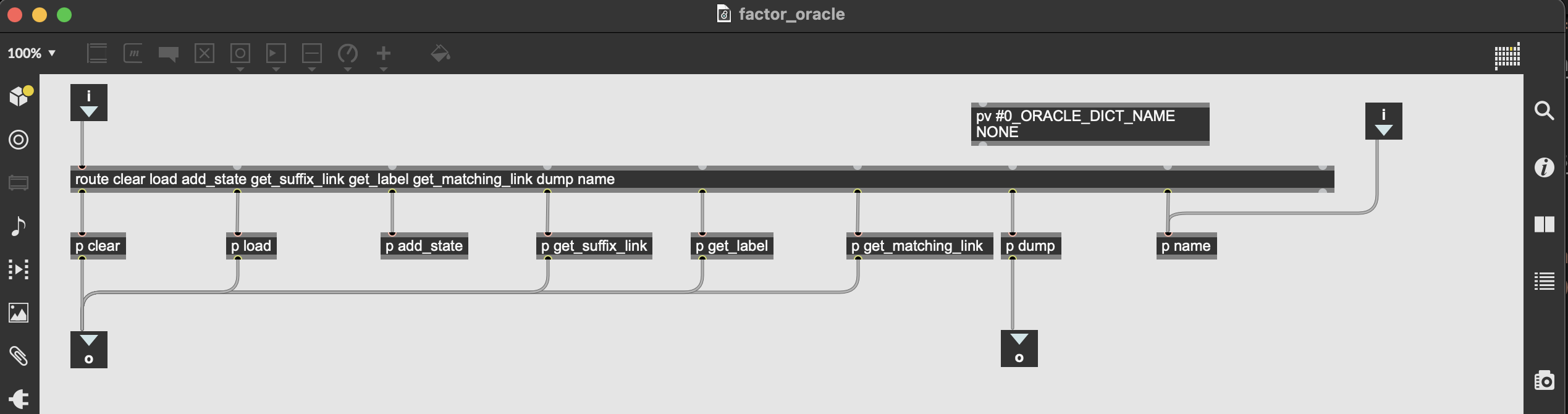Toggle the reference split-view sidebar icon
The image size is (1568, 414).
(x=1544, y=224)
